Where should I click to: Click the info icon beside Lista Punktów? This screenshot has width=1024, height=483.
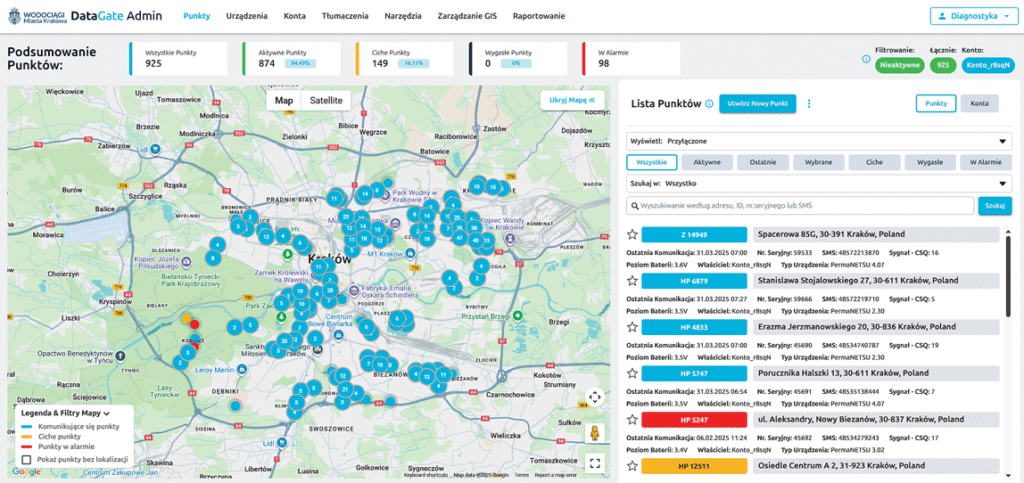(709, 104)
